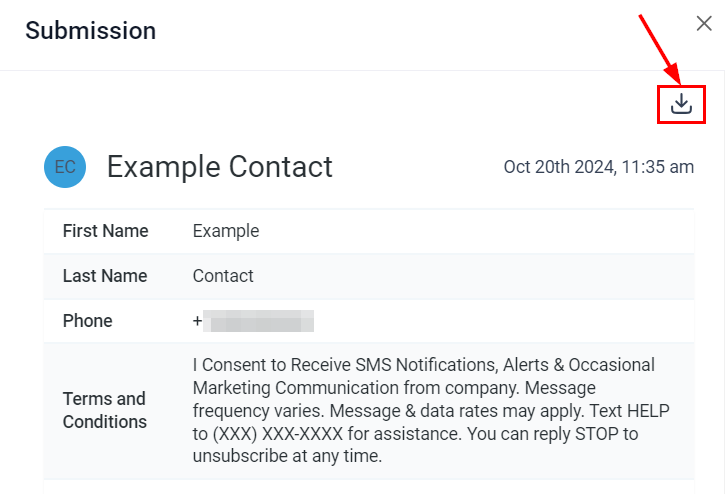
Task: Download the submission via the download icon
Action: (x=681, y=104)
